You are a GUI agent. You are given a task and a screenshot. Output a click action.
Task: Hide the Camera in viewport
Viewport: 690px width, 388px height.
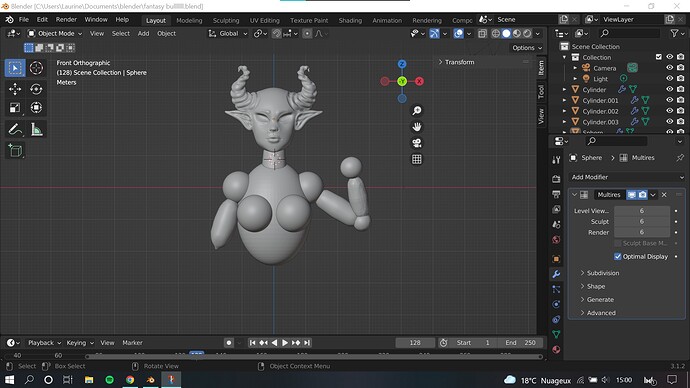[669, 68]
